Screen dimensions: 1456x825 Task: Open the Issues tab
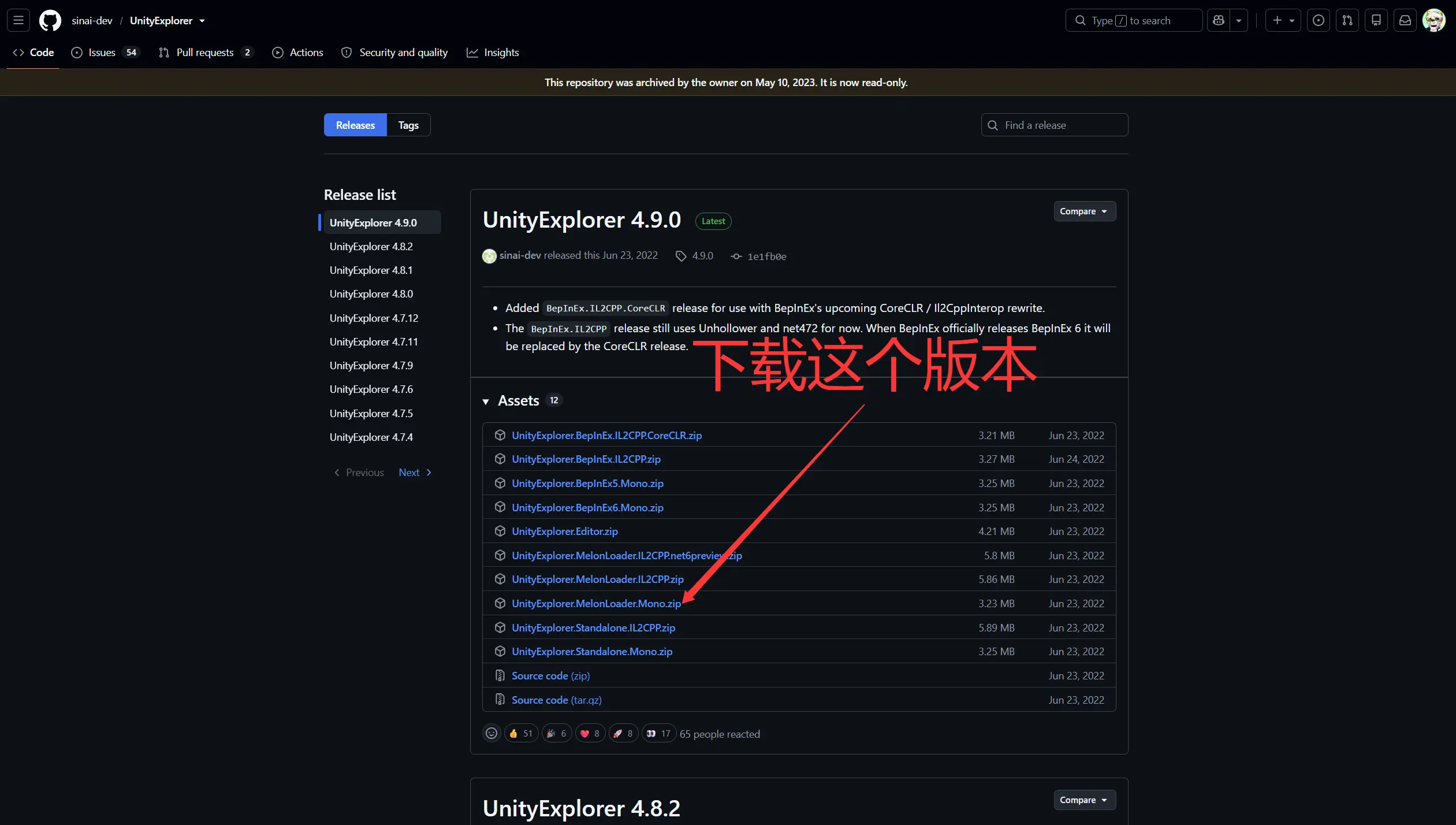(106, 53)
